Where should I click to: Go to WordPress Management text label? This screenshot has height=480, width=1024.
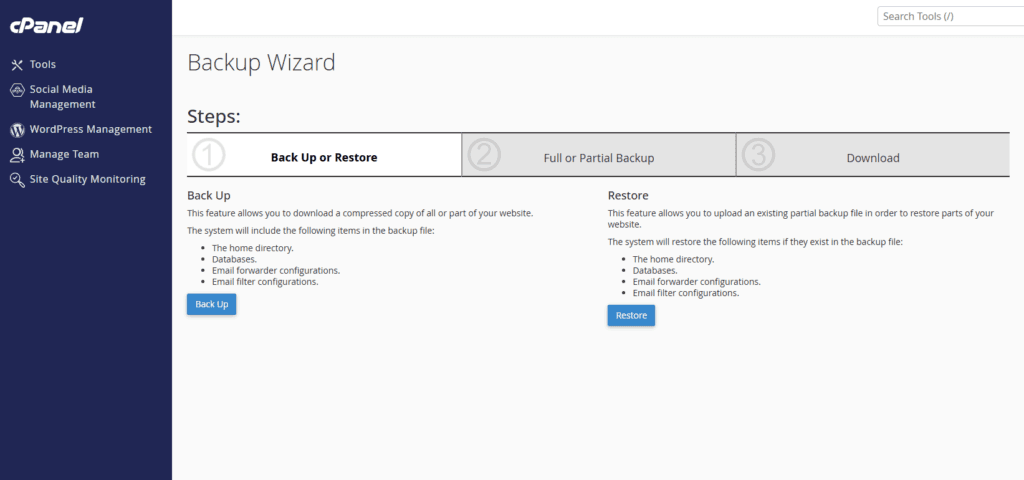click(91, 130)
